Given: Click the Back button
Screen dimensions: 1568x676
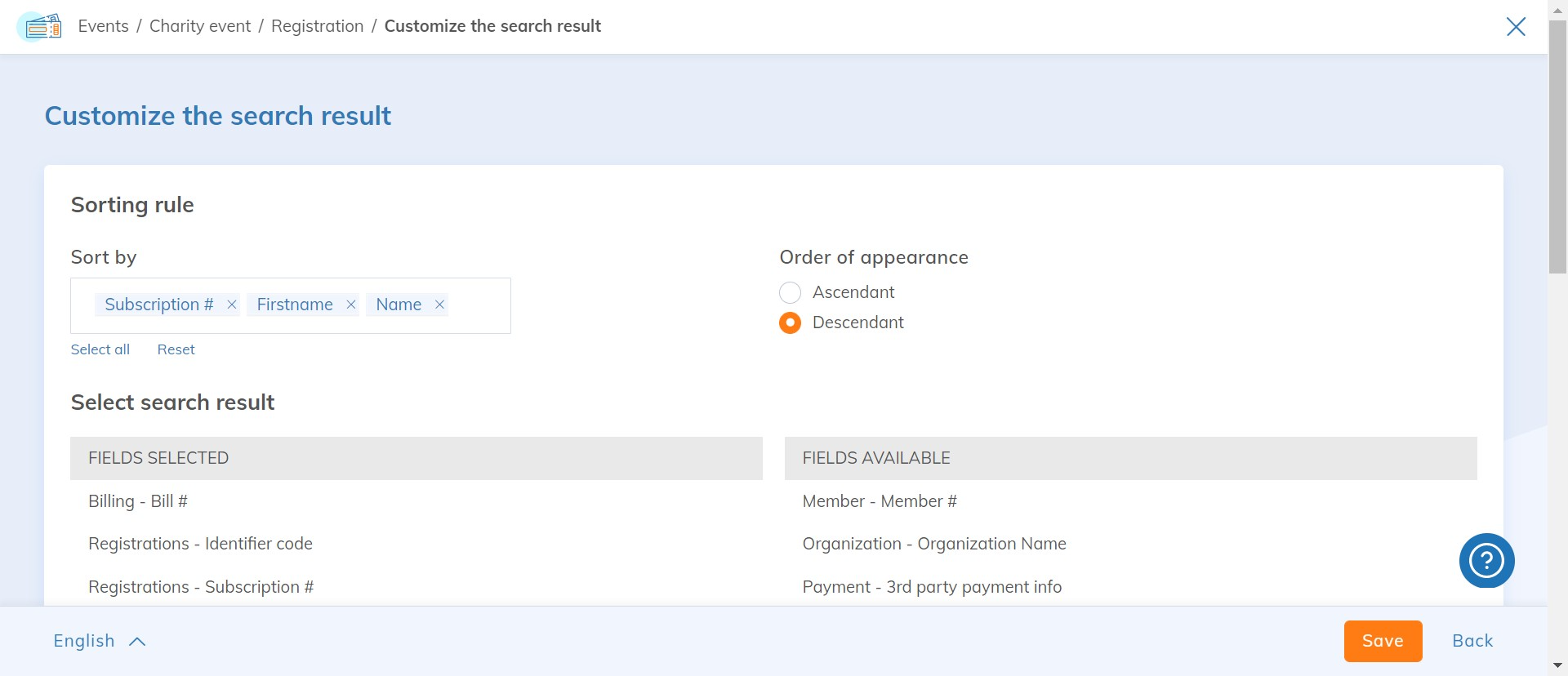Looking at the screenshot, I should pos(1472,641).
